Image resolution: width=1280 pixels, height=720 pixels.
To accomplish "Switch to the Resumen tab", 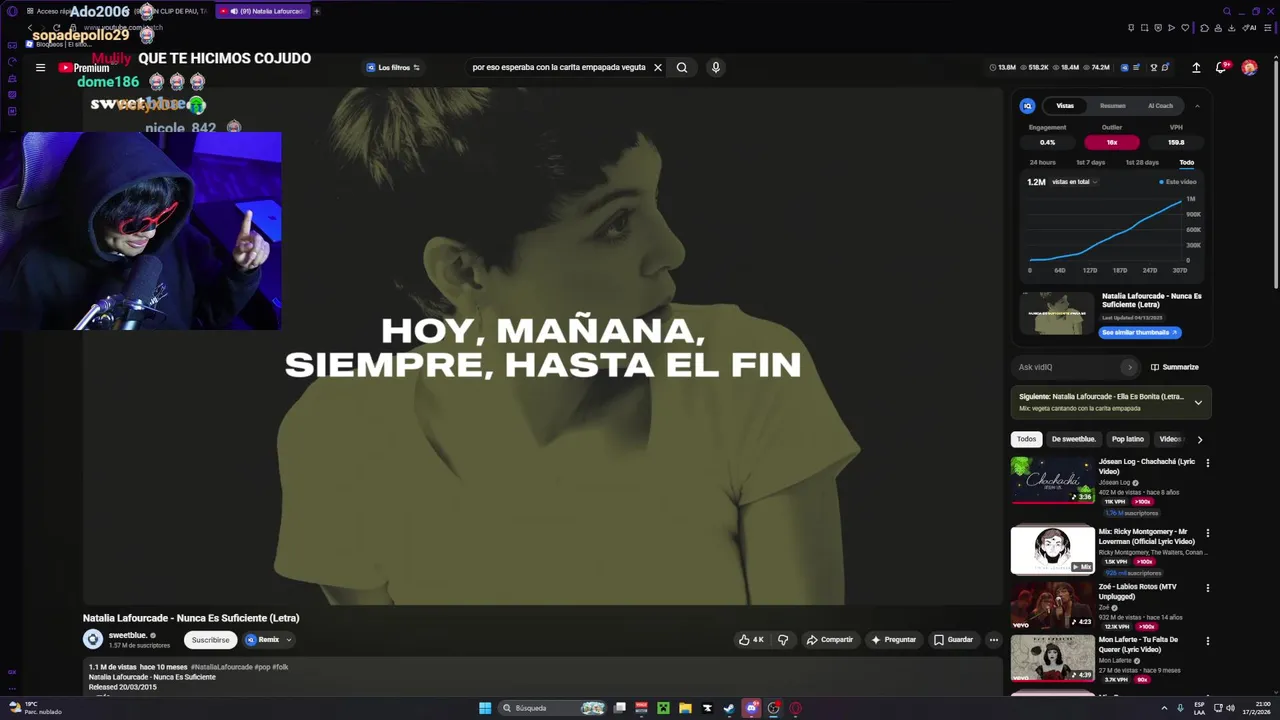I will click(1113, 105).
